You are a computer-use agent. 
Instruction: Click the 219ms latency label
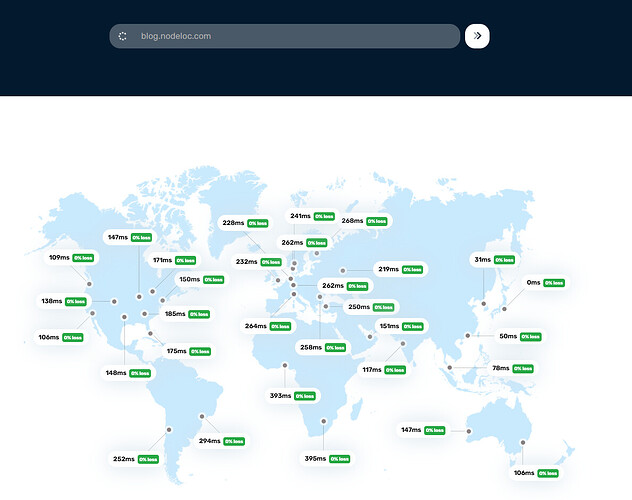tap(389, 269)
